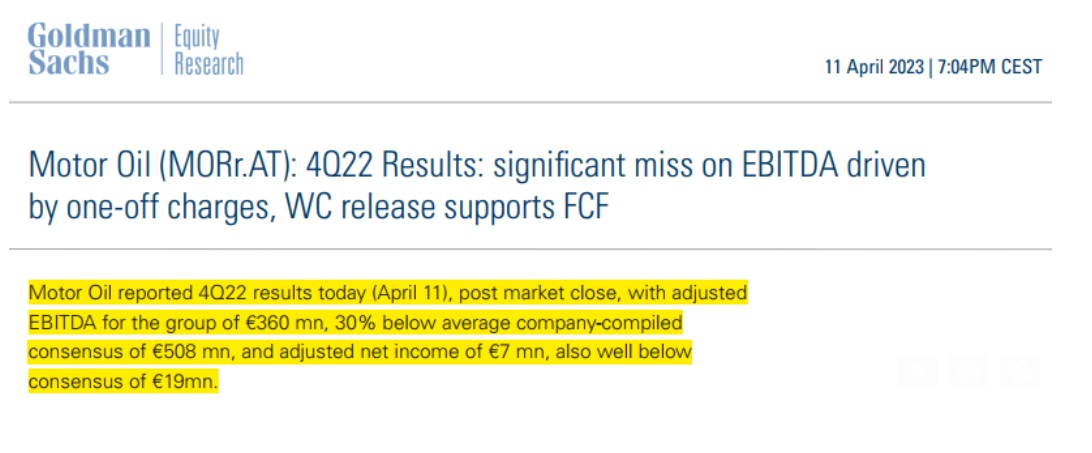This screenshot has width=1092, height=453.
Task: Click '(April 11)' in the summary paragraph
Action: point(410,293)
